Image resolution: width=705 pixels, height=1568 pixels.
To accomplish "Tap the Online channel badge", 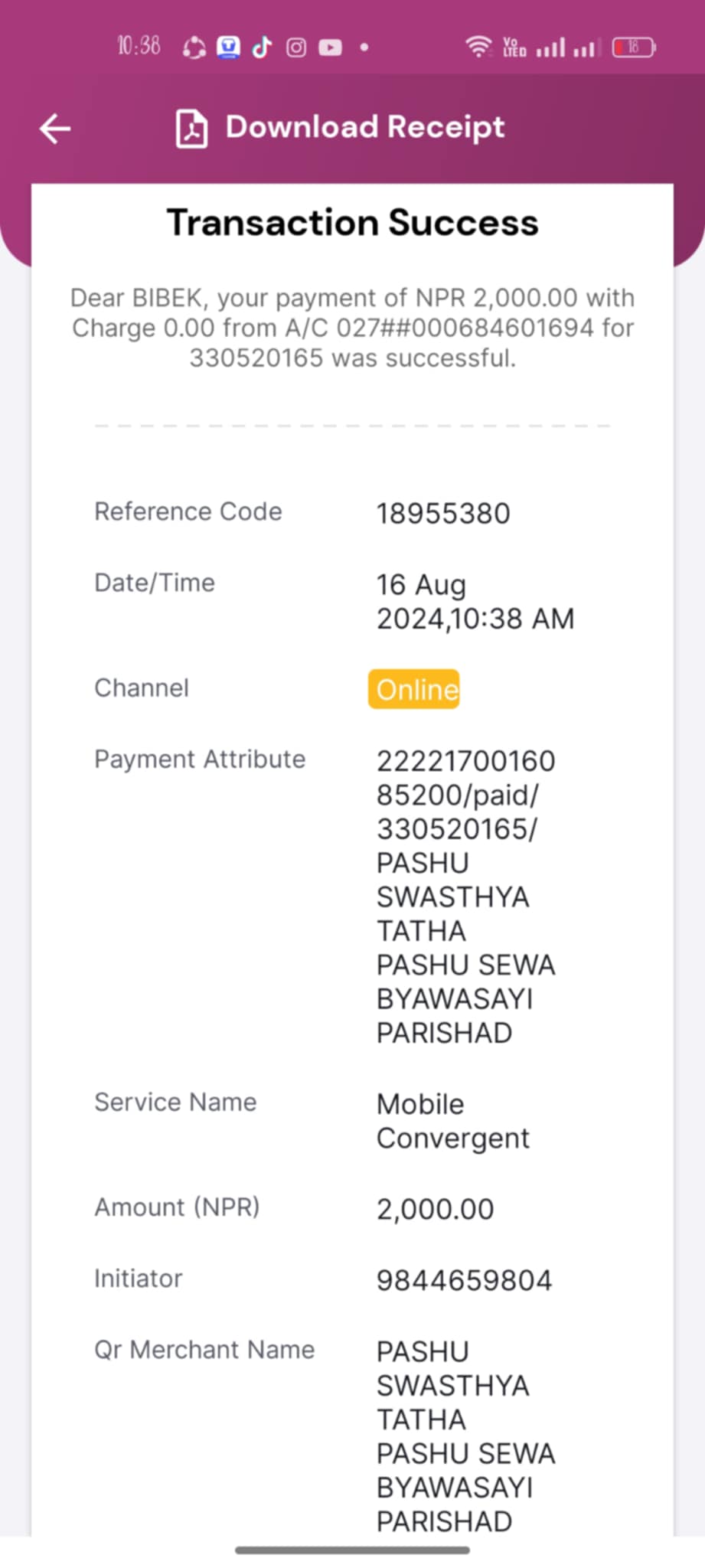I will pos(414,689).
